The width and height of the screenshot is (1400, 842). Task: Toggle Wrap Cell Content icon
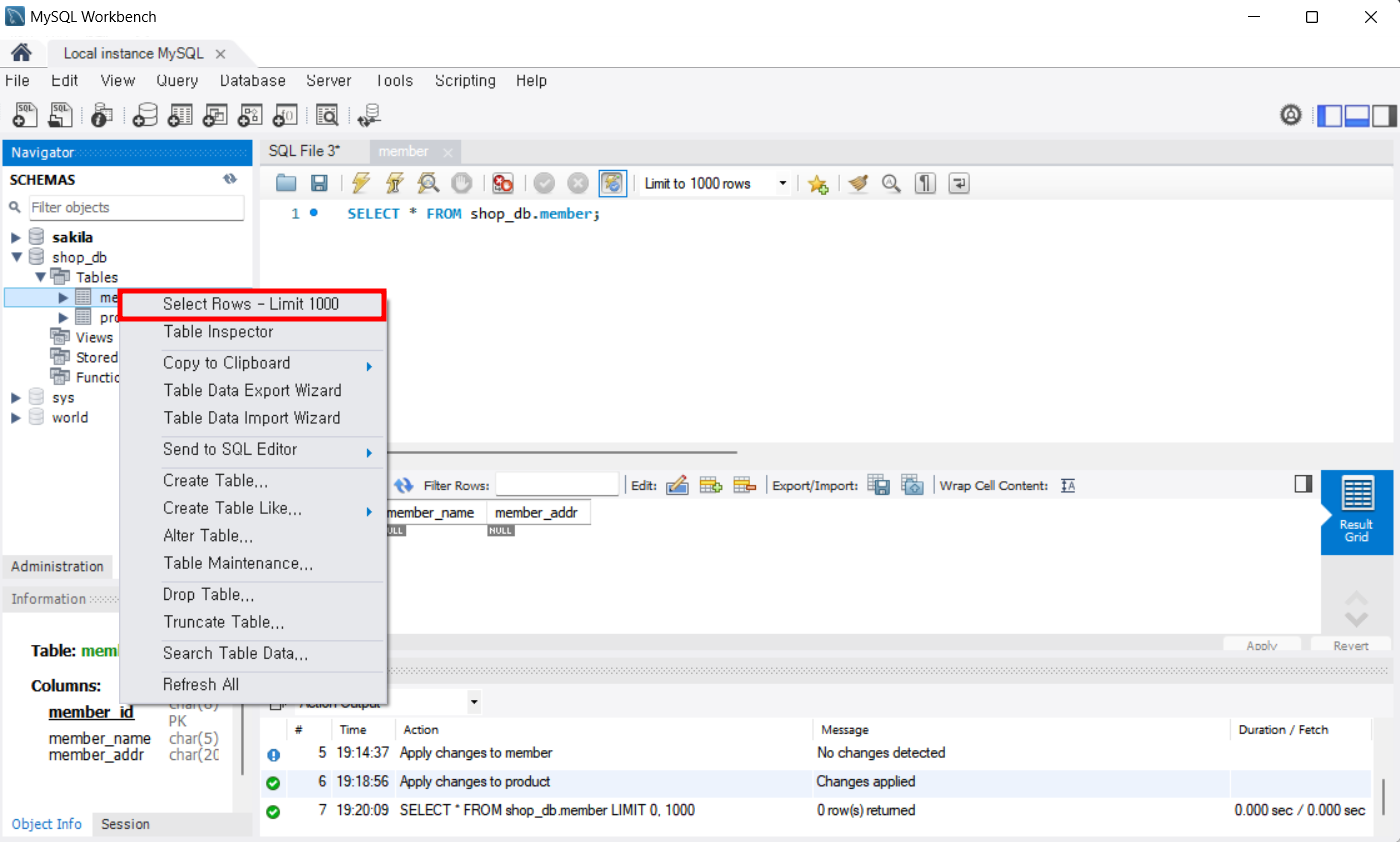[x=1067, y=485]
